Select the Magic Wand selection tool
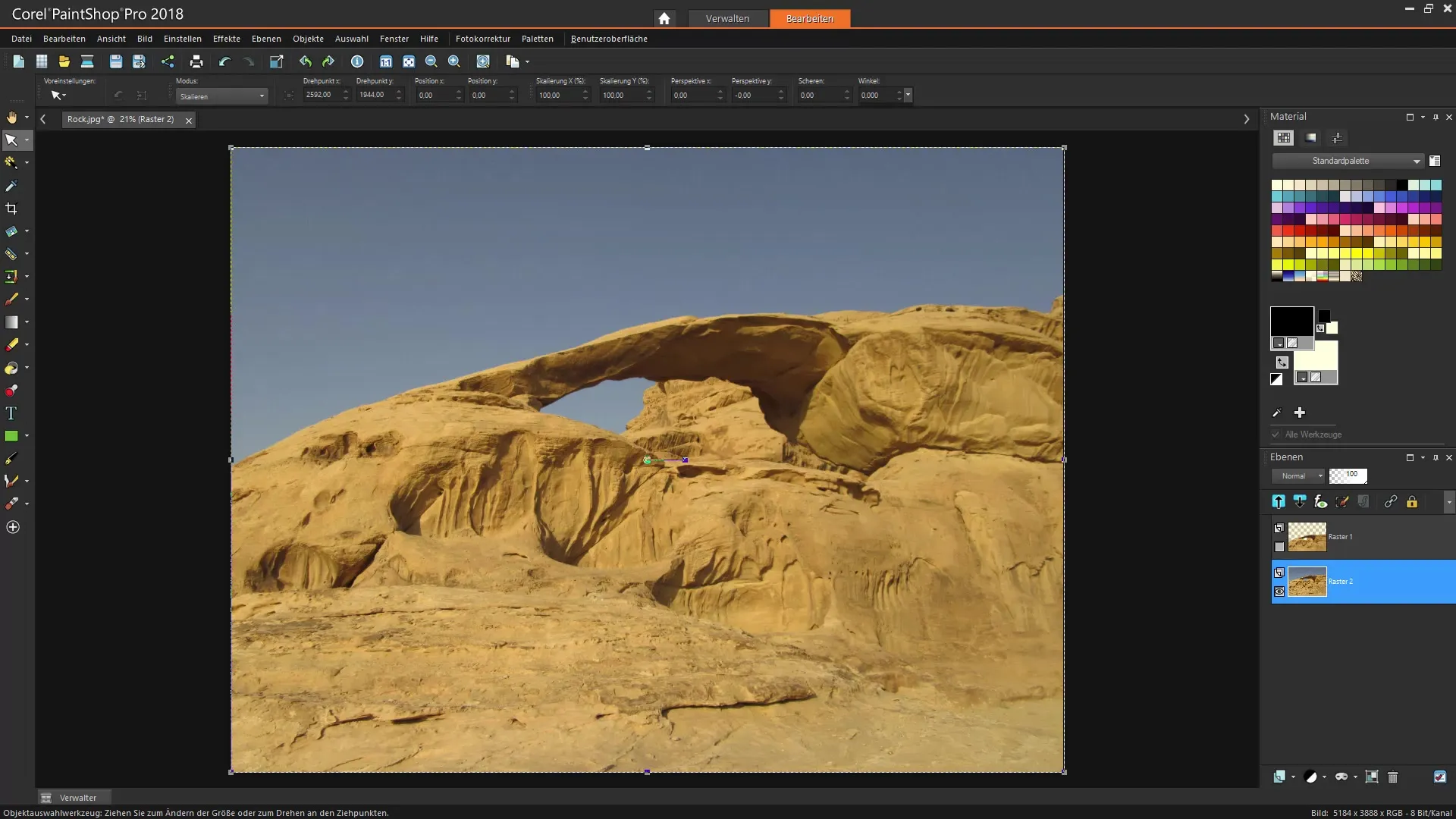Image resolution: width=1456 pixels, height=819 pixels. pyautogui.click(x=11, y=162)
